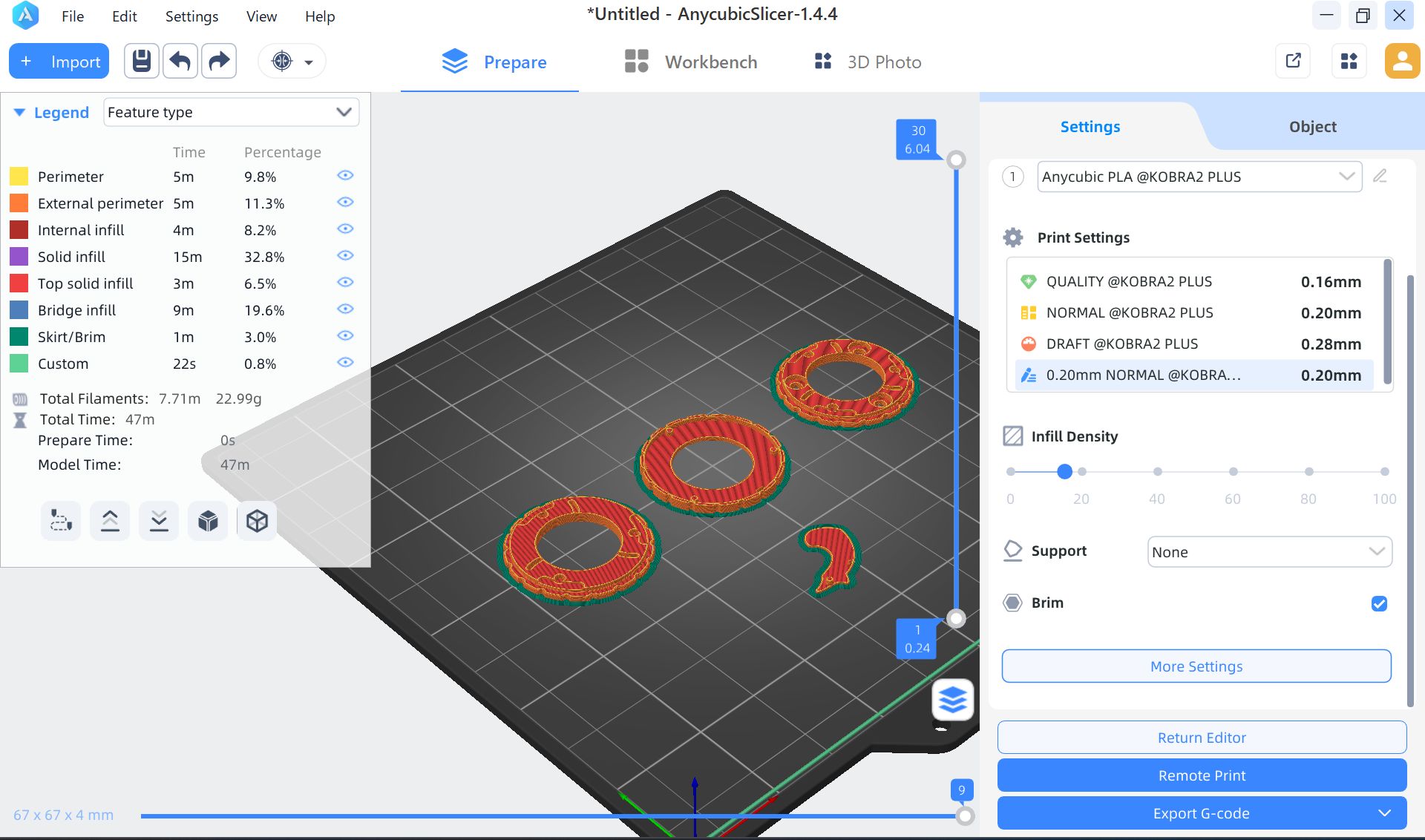This screenshot has height=840, width=1425.
Task: Click the top layer slider handle
Action: coord(957,160)
